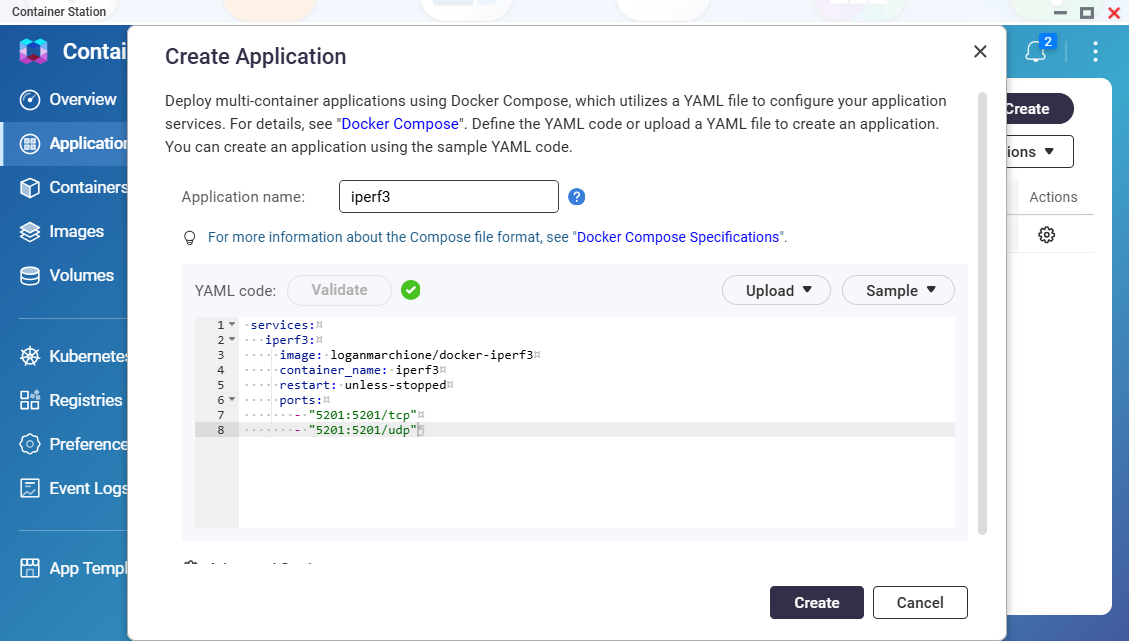The image size is (1129, 641).
Task: Minimize the Container Station window
Action: coord(1060,12)
